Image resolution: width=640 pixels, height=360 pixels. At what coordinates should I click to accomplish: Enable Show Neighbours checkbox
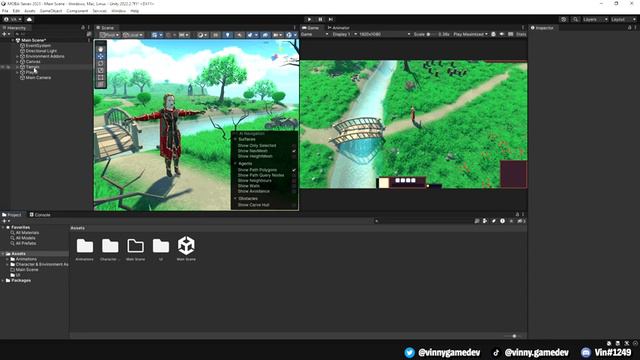pos(294,180)
